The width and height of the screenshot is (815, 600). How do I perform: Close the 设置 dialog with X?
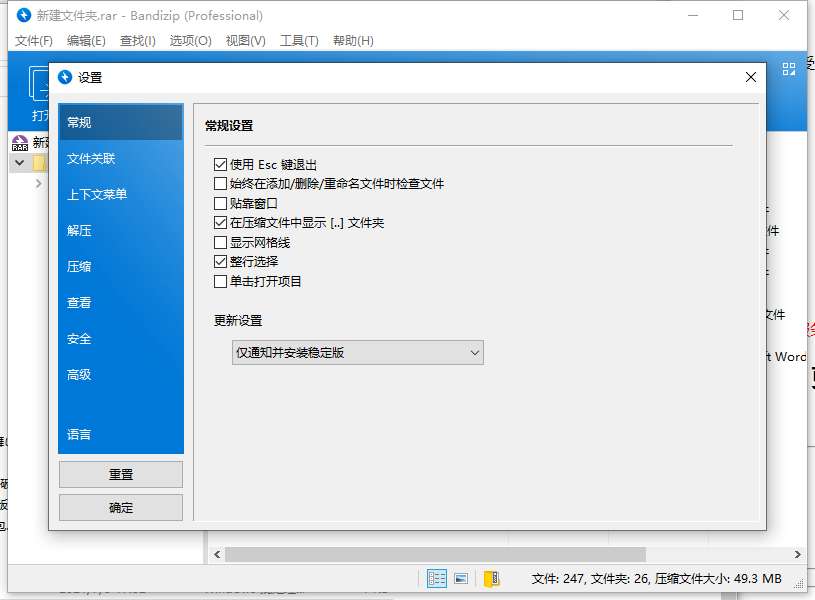751,78
